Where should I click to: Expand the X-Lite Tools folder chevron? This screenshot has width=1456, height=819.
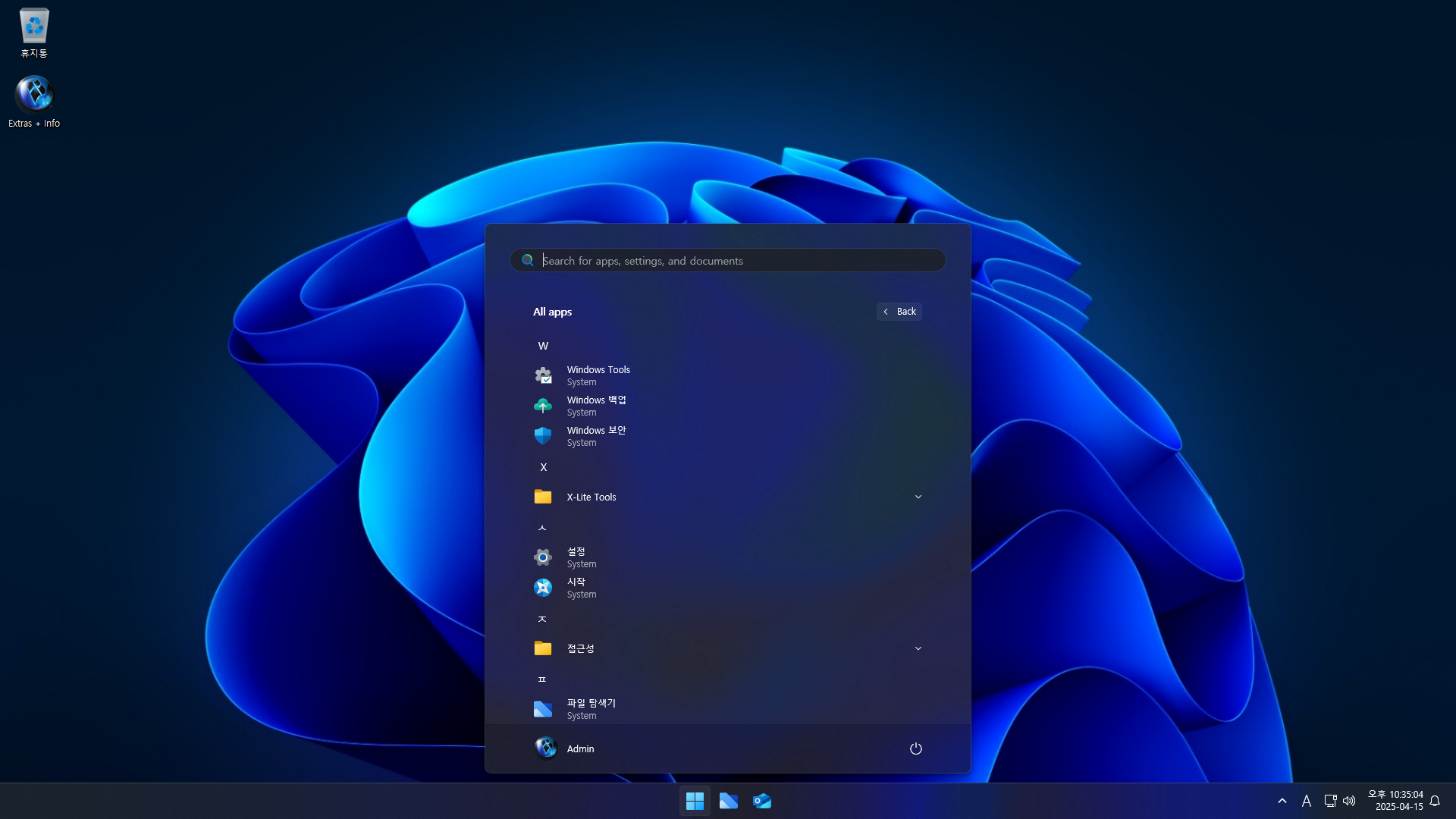click(x=918, y=497)
